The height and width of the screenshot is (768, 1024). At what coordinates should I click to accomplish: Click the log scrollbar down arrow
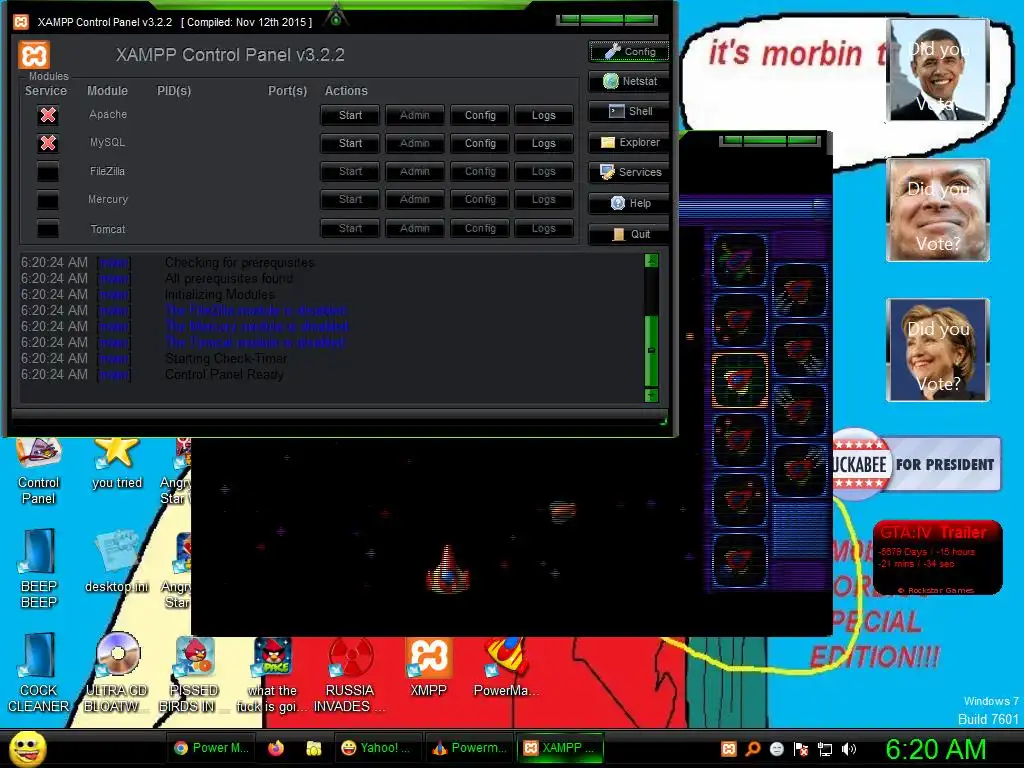651,395
